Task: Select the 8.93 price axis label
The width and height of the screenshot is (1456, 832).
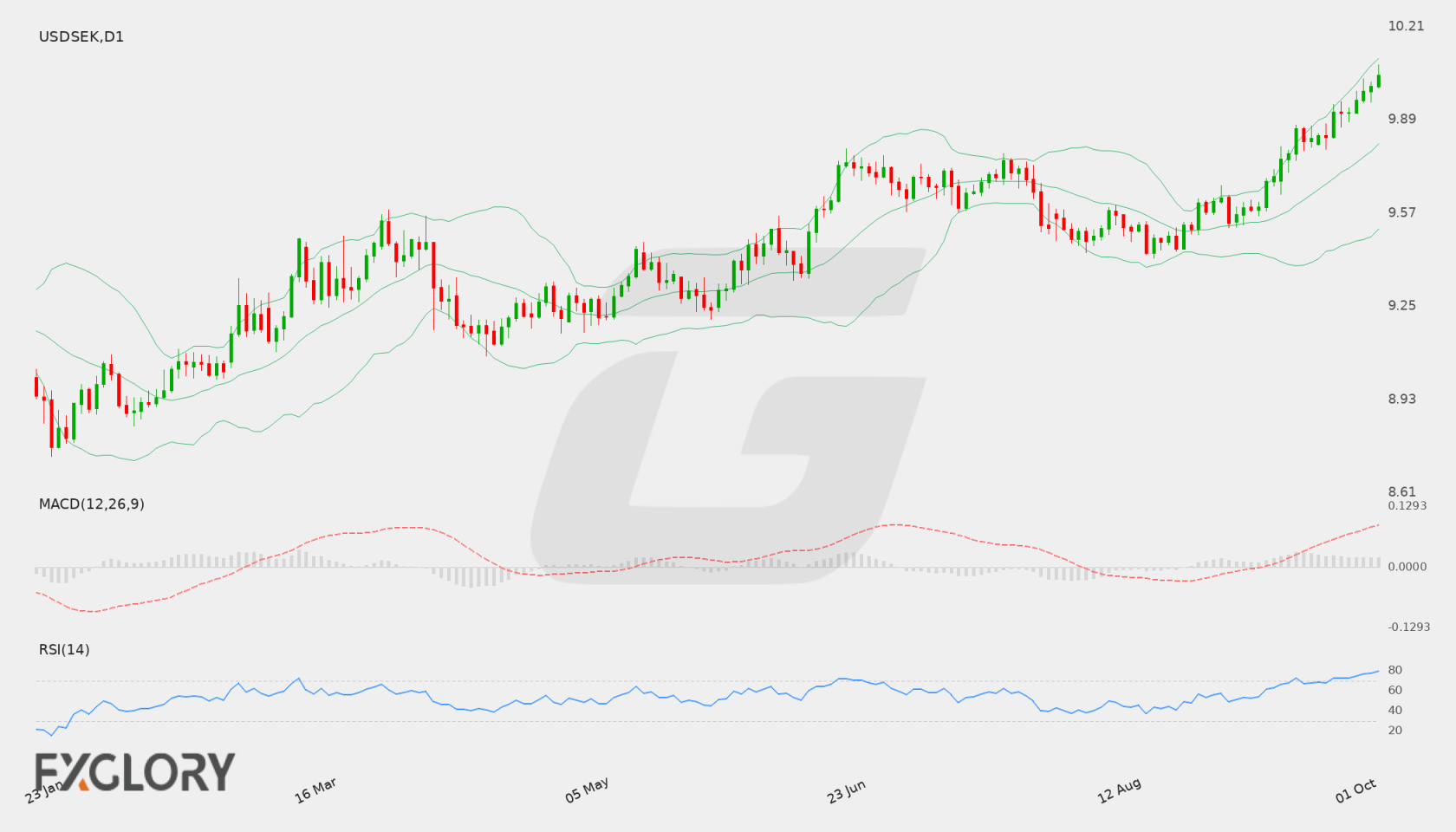Action: tap(1402, 399)
